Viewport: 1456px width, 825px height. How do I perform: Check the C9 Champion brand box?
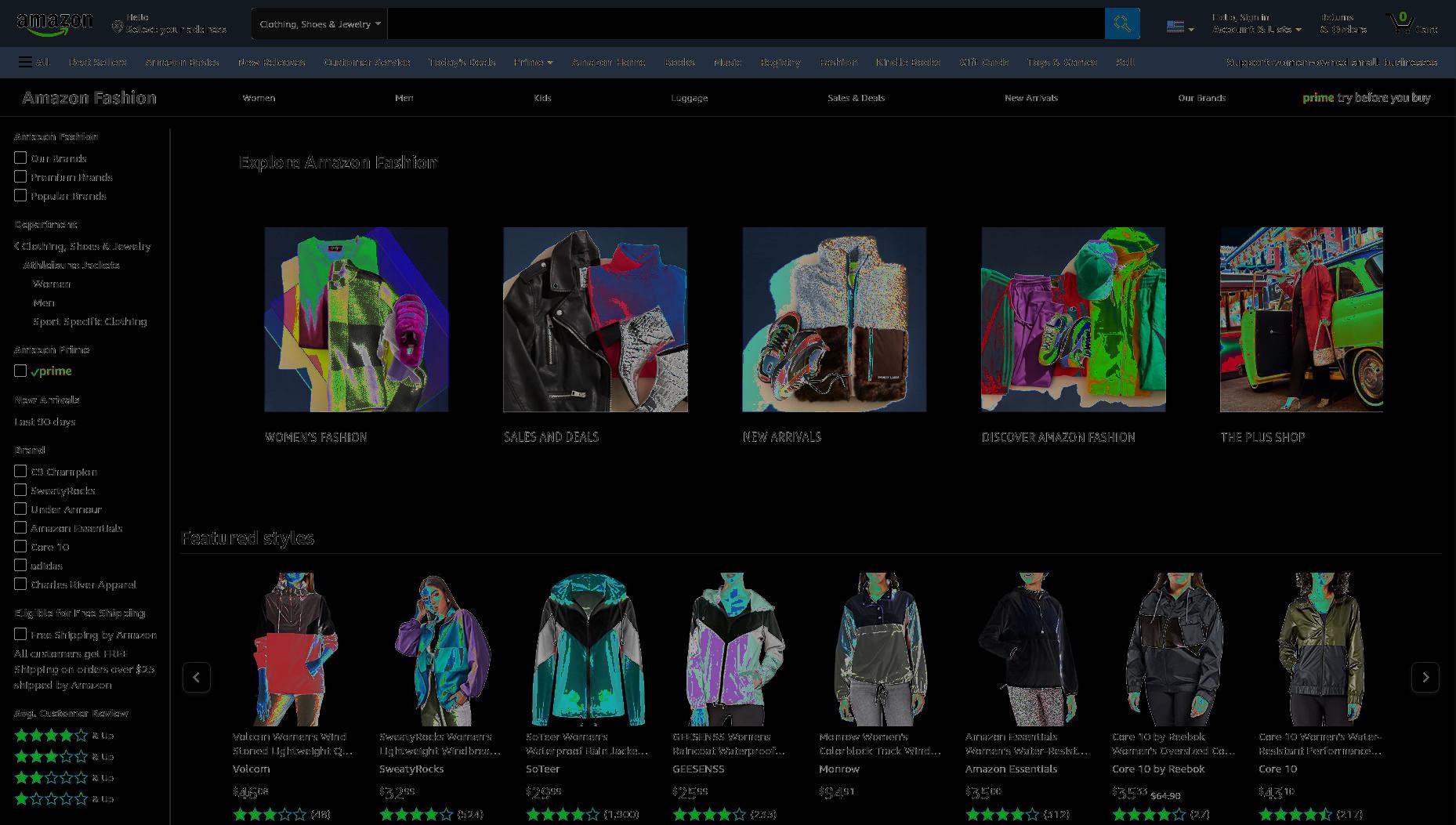(20, 471)
